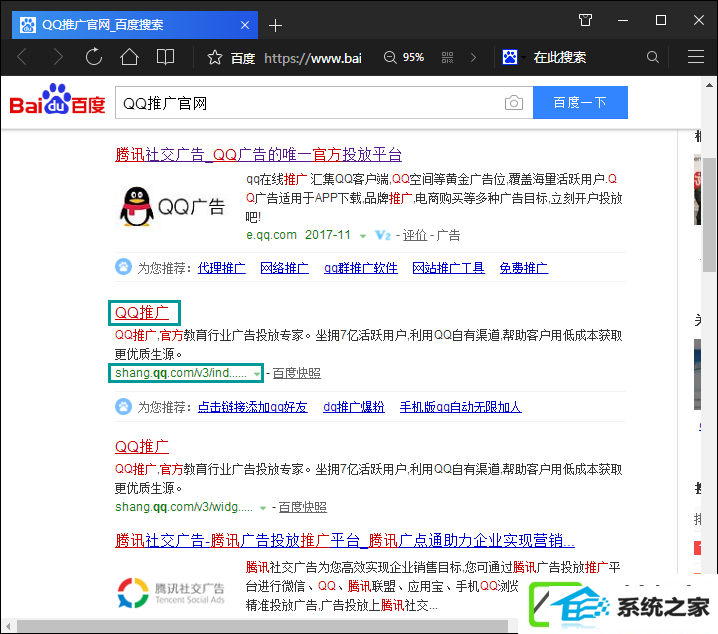This screenshot has width=718, height=634.
Task: Open recommended link 代理推广
Action: click(222, 268)
